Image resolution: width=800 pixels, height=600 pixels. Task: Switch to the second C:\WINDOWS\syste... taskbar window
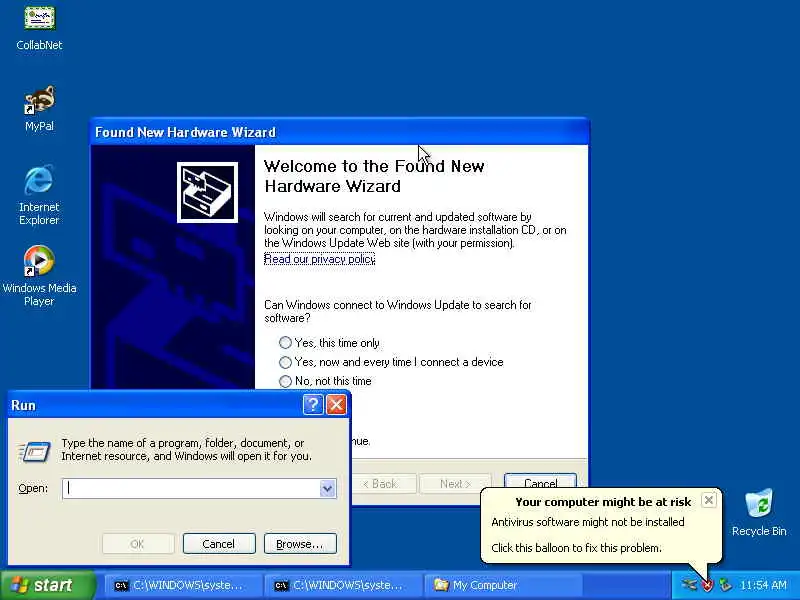344,585
